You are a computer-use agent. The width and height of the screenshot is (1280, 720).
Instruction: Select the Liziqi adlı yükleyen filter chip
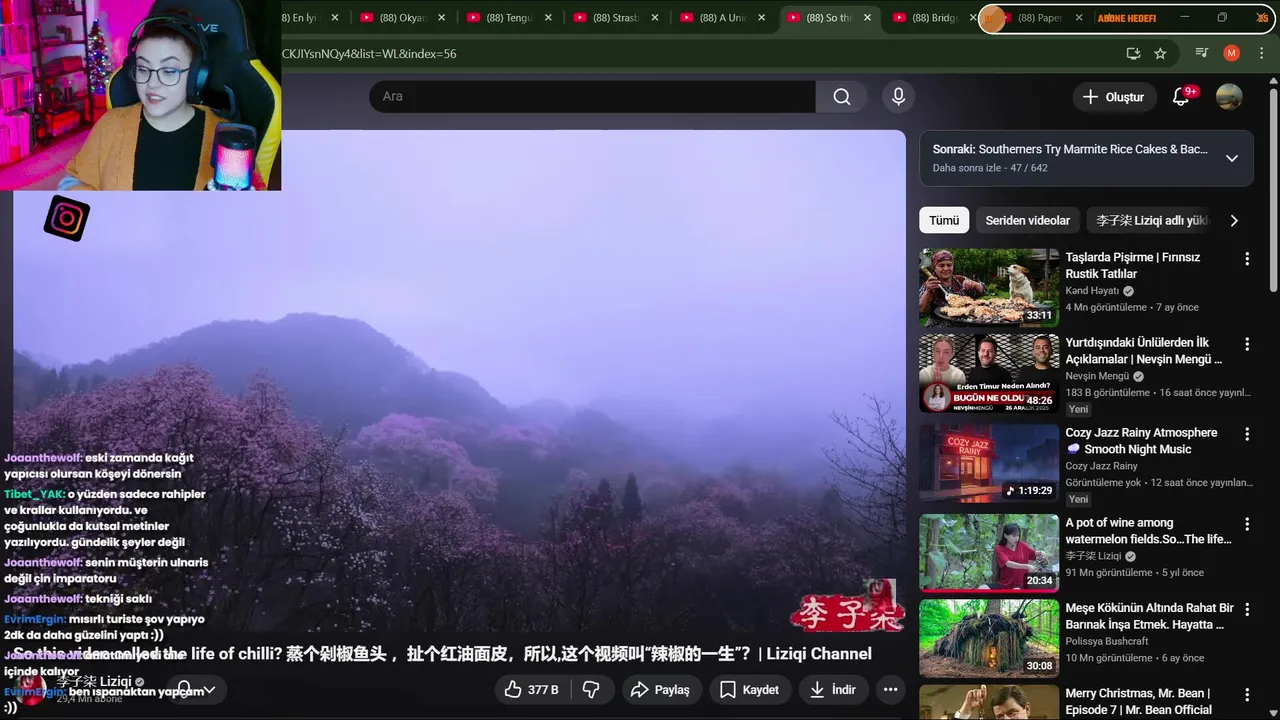pyautogui.click(x=1152, y=221)
